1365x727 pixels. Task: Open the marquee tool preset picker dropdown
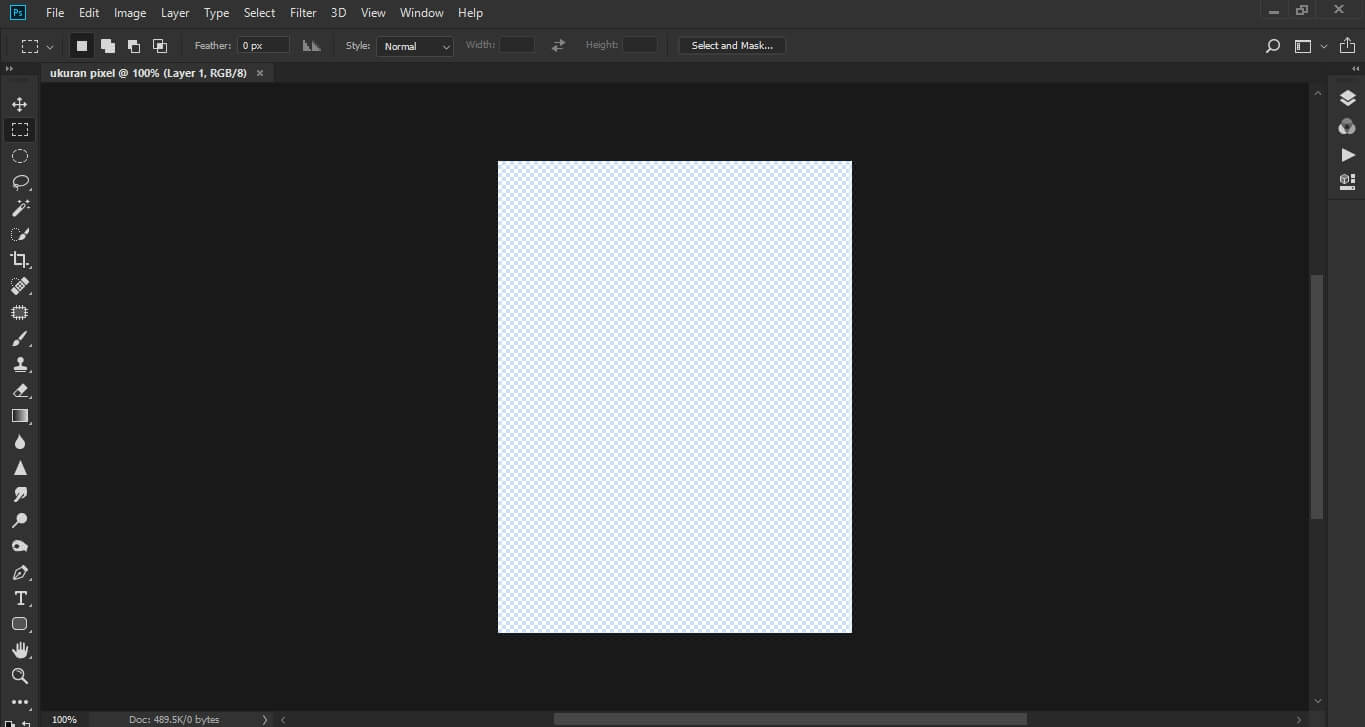click(48, 45)
